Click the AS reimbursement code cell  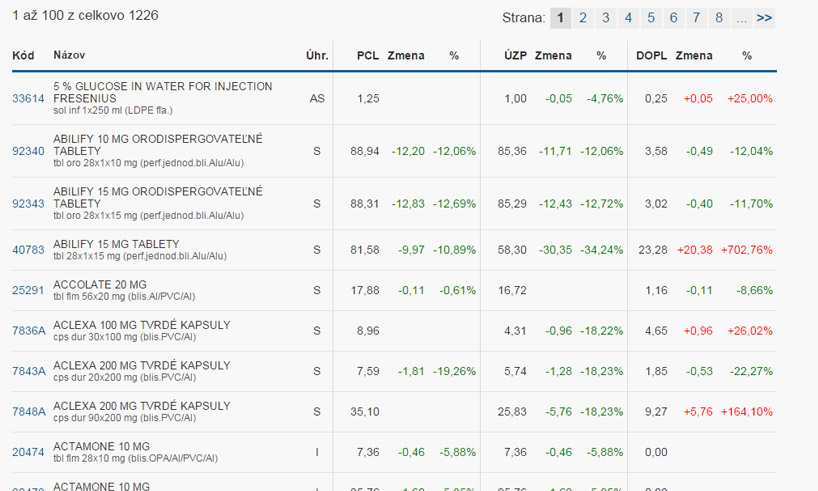[317, 99]
